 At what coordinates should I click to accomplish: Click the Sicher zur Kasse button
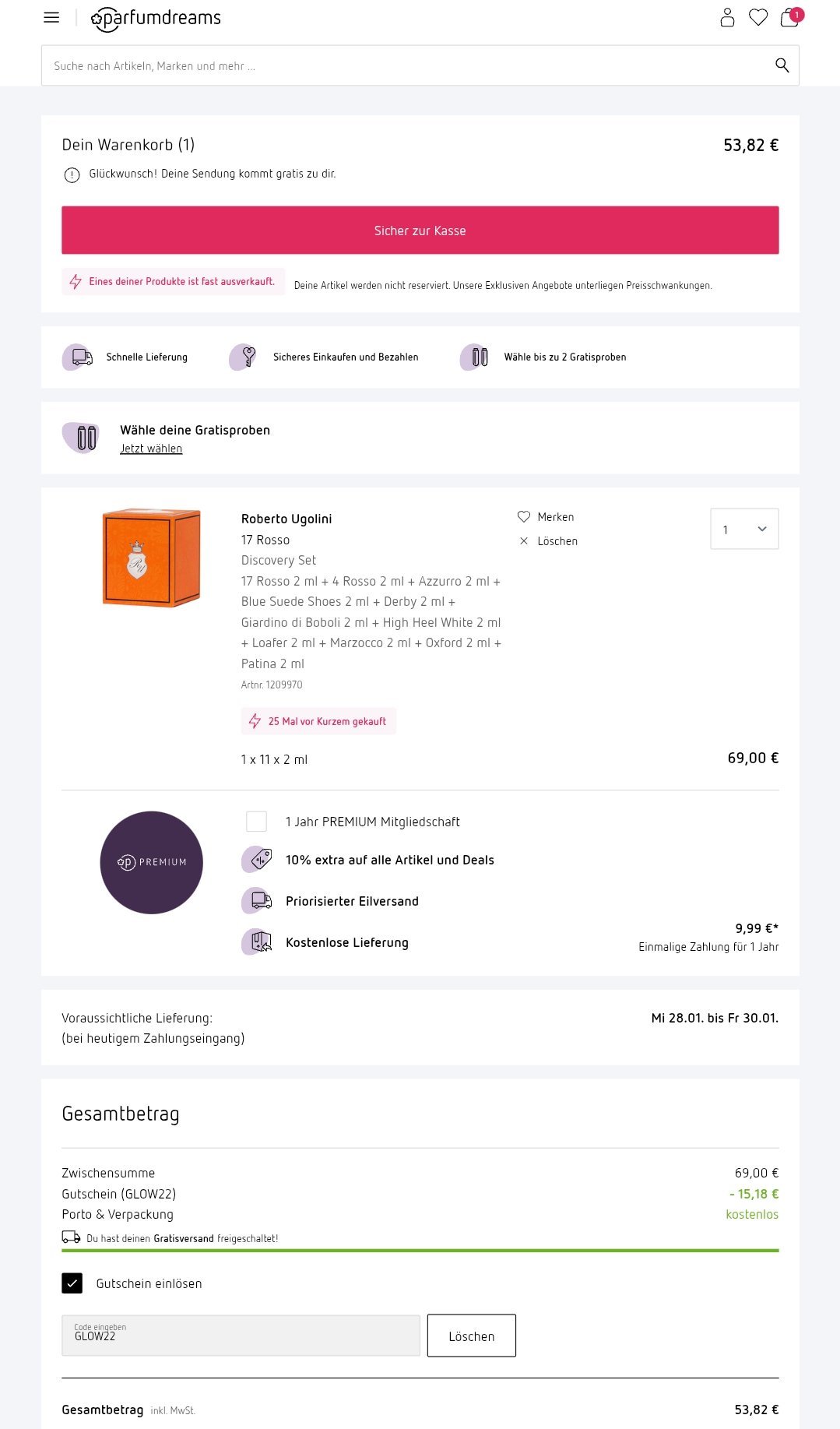point(420,231)
